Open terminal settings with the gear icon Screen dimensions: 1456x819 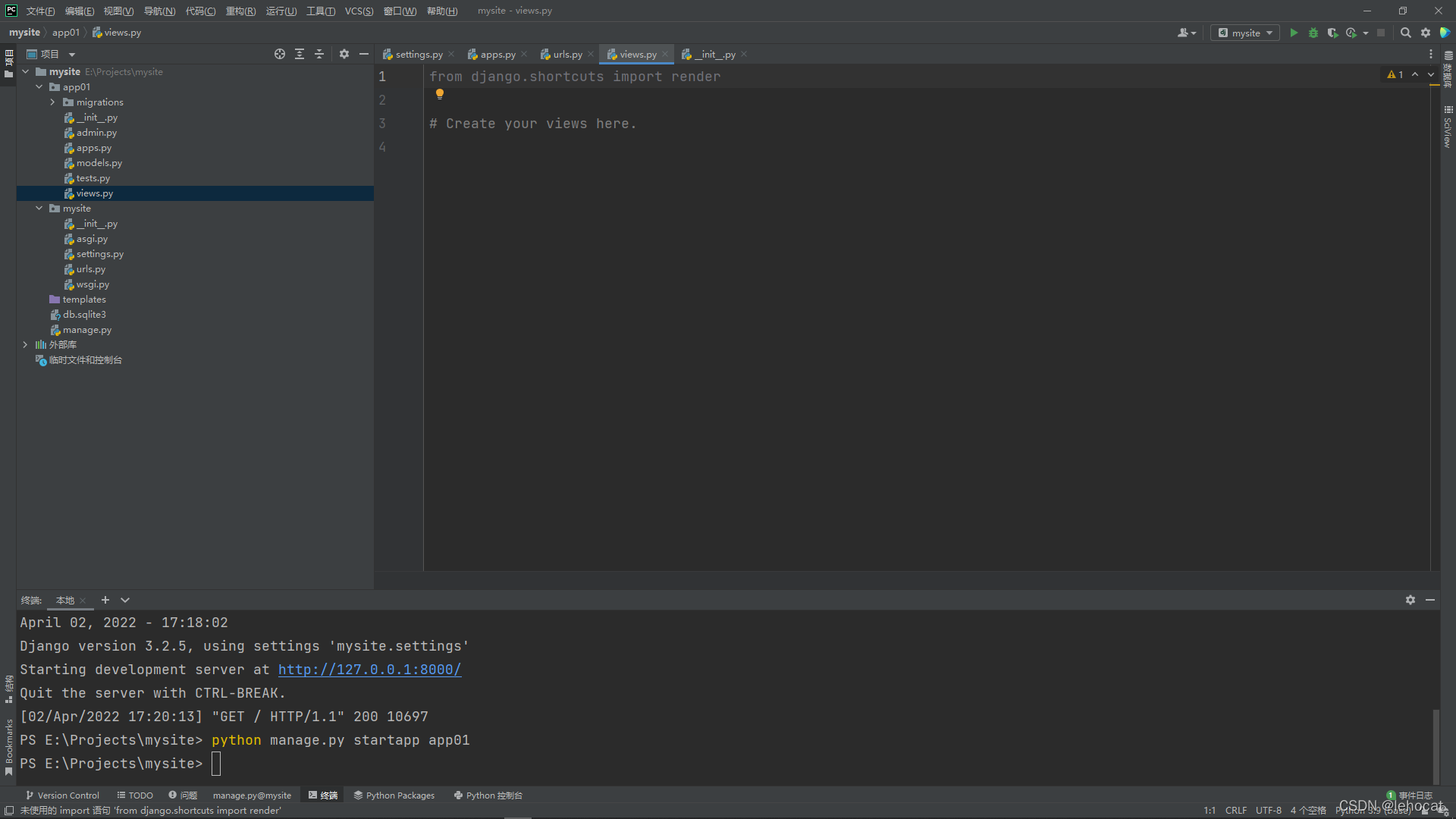tap(1410, 600)
